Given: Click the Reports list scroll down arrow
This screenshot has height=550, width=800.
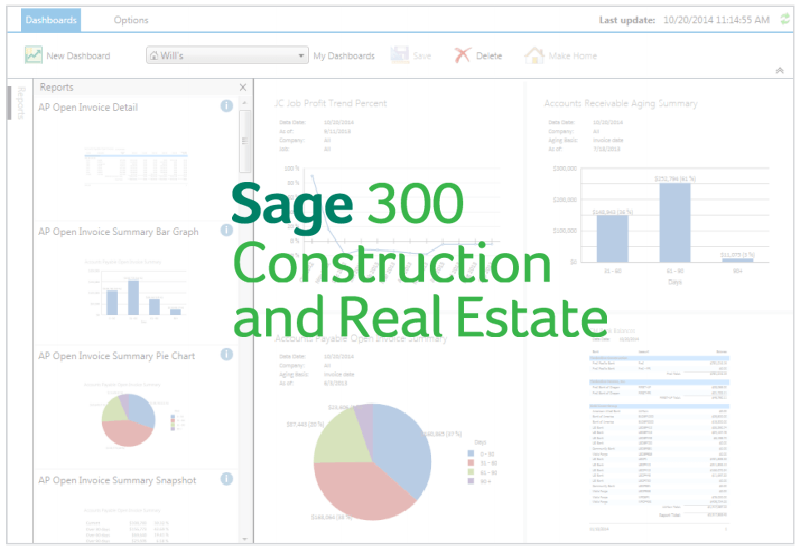Looking at the screenshot, I should (x=245, y=539).
